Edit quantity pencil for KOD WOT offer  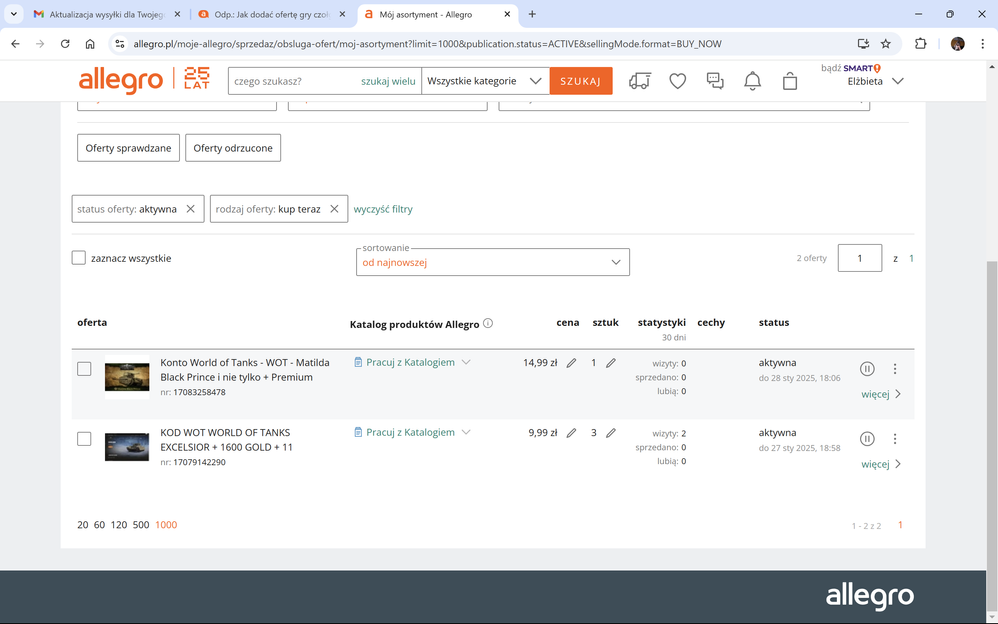click(x=610, y=433)
